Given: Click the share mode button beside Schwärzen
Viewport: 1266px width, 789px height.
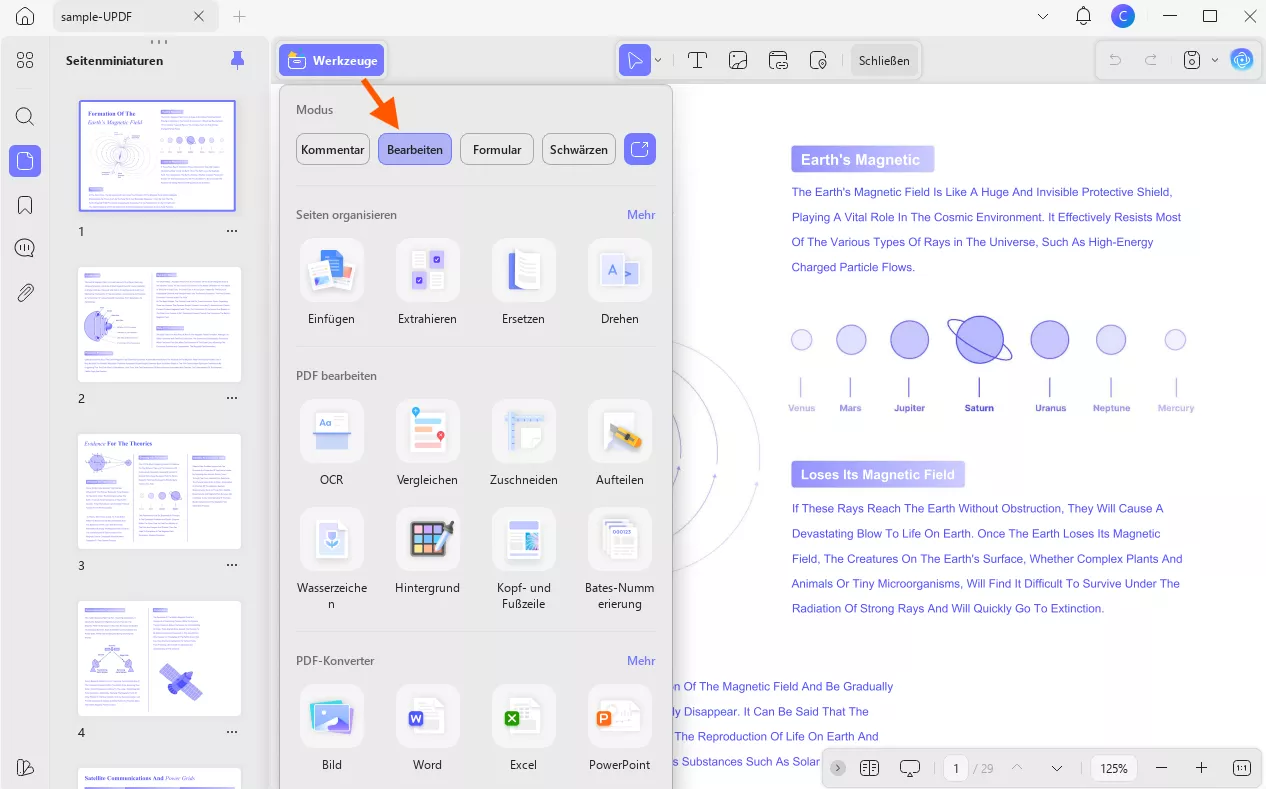Looking at the screenshot, I should tap(640, 149).
